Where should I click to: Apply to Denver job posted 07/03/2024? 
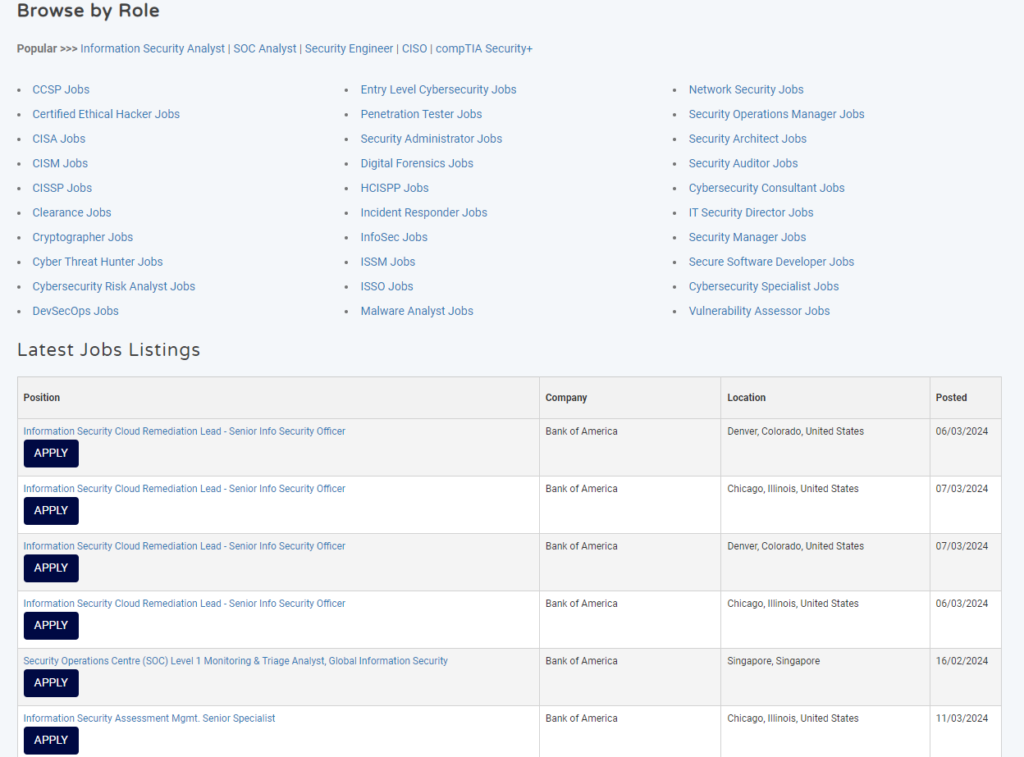51,568
